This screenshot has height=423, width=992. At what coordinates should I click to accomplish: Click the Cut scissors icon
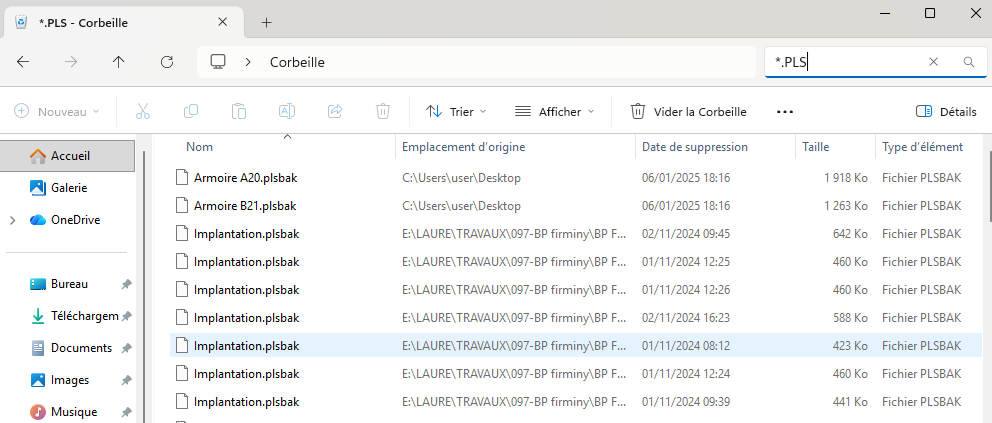pos(143,112)
